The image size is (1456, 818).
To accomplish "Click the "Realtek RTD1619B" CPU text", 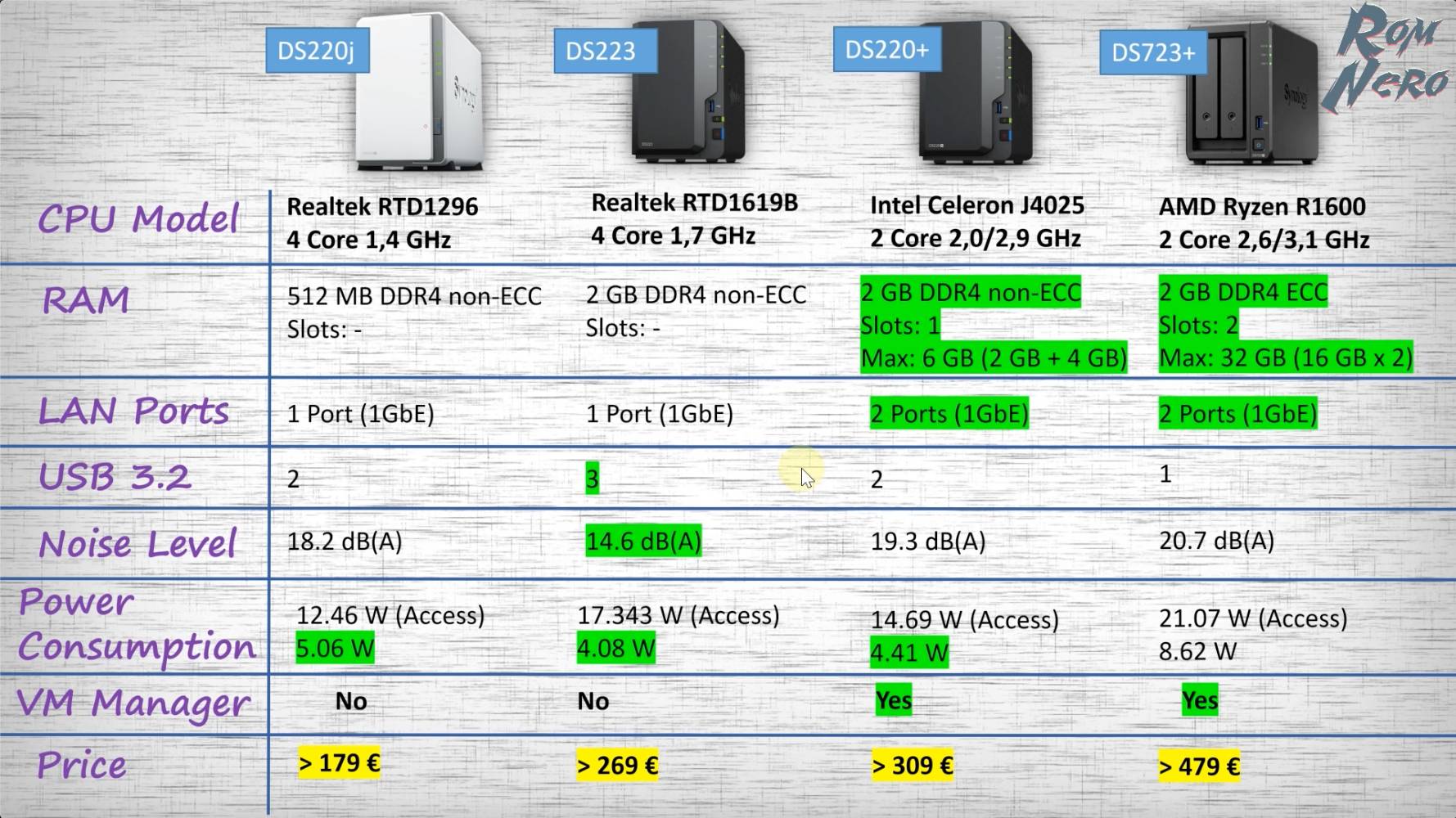I will click(x=694, y=202).
